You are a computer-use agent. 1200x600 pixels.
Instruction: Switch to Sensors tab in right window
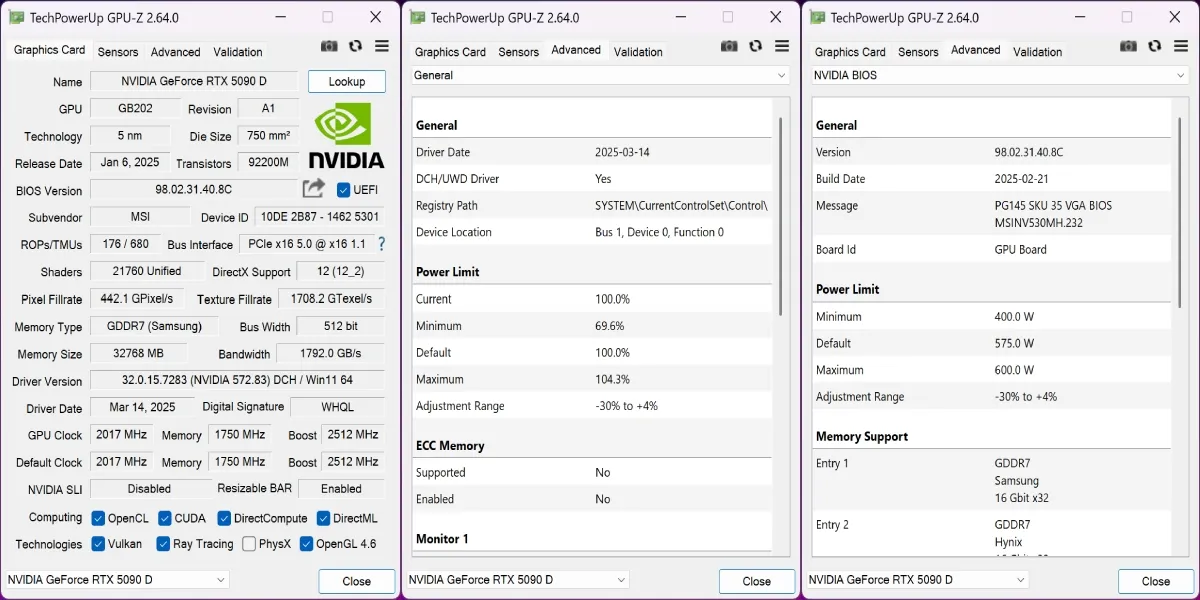coord(918,52)
